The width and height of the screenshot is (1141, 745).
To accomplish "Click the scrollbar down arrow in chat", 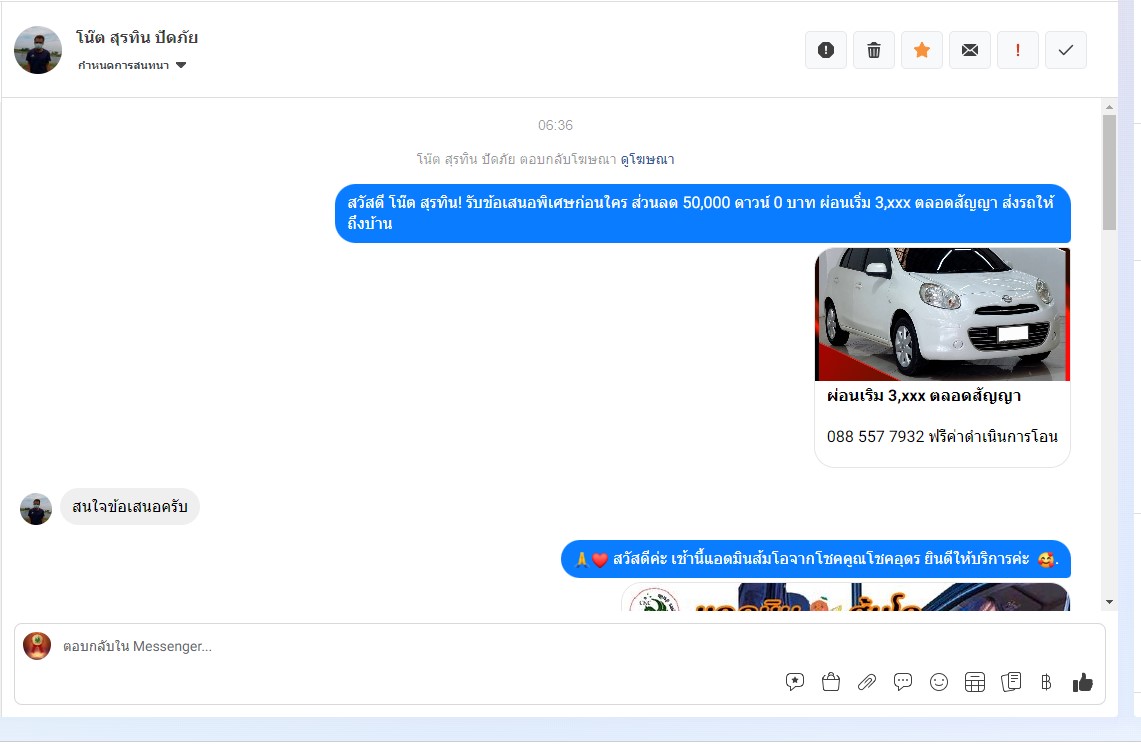I will pyautogui.click(x=1109, y=602).
